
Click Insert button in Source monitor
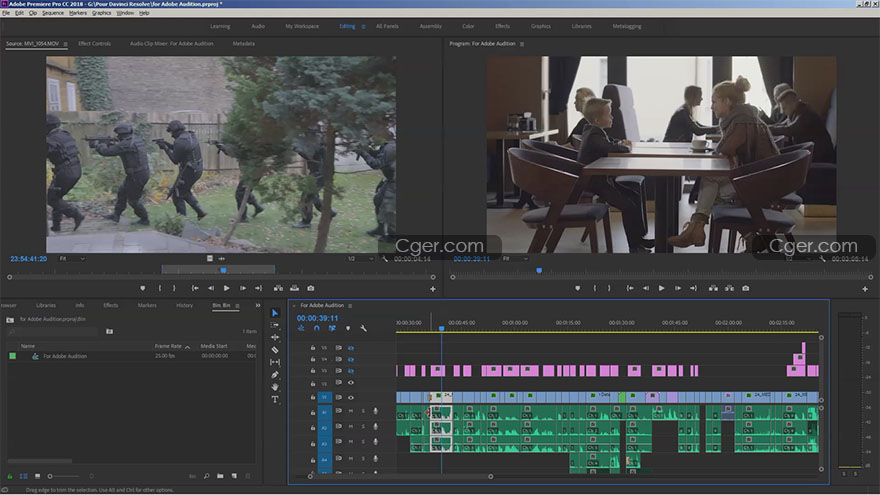coord(278,288)
